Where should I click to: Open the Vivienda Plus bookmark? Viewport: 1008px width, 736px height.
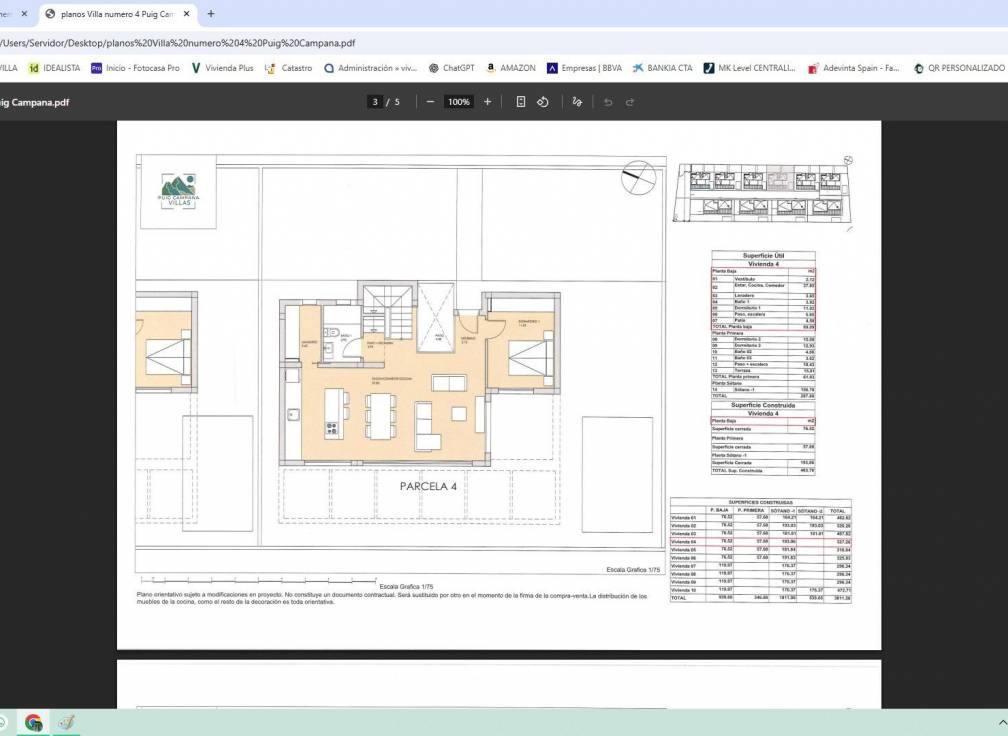(222, 68)
